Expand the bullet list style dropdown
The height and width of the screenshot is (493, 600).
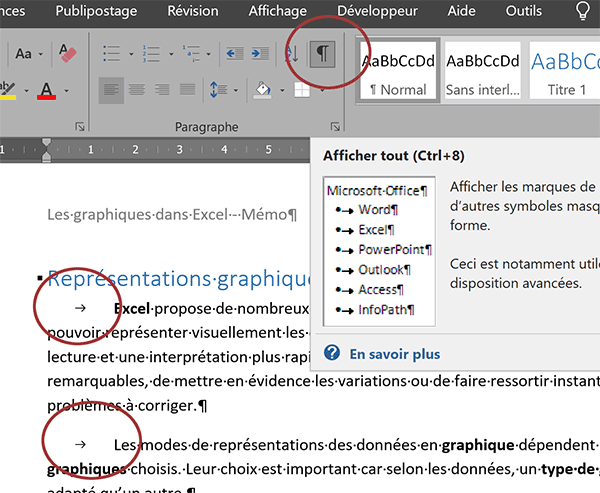click(x=131, y=54)
